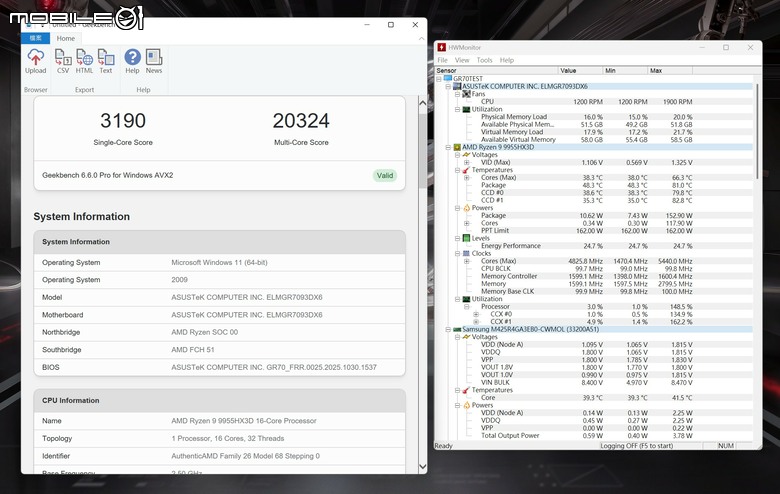Click the 3190 Single-Core Score
Screen dimensions: 780x494
click(123, 121)
